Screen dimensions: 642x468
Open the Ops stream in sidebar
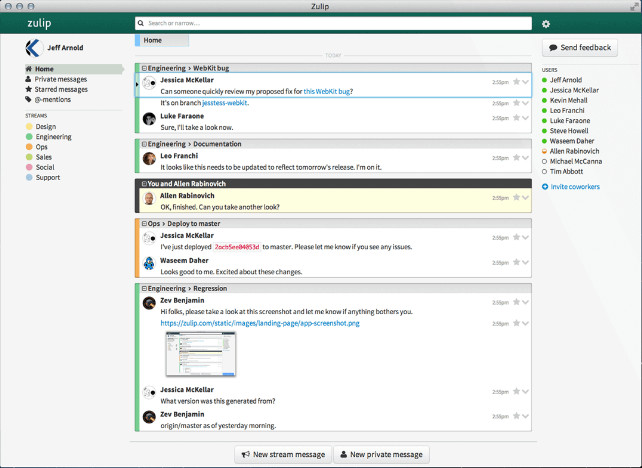(x=41, y=147)
